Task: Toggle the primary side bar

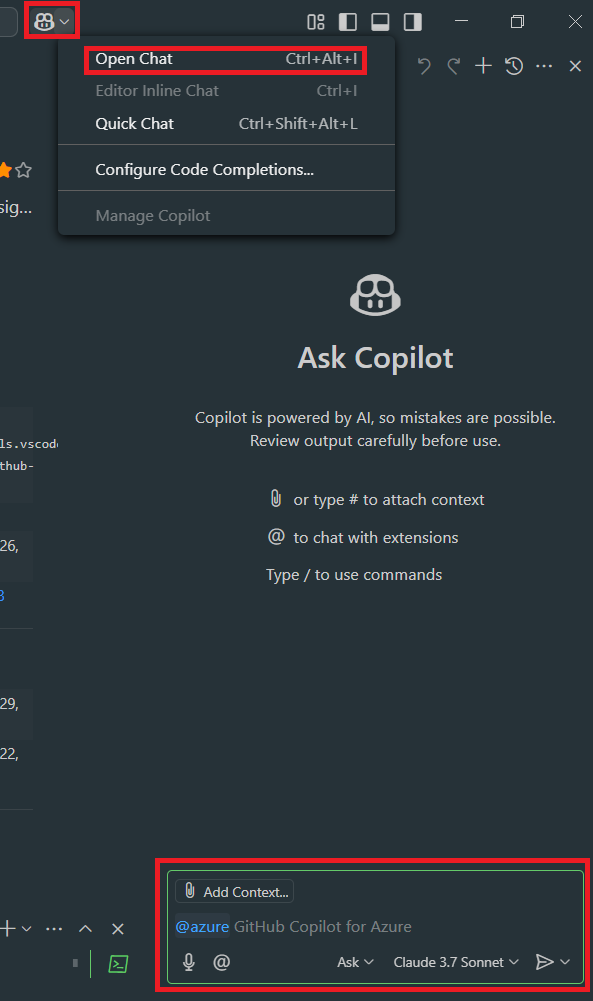Action: (x=348, y=22)
